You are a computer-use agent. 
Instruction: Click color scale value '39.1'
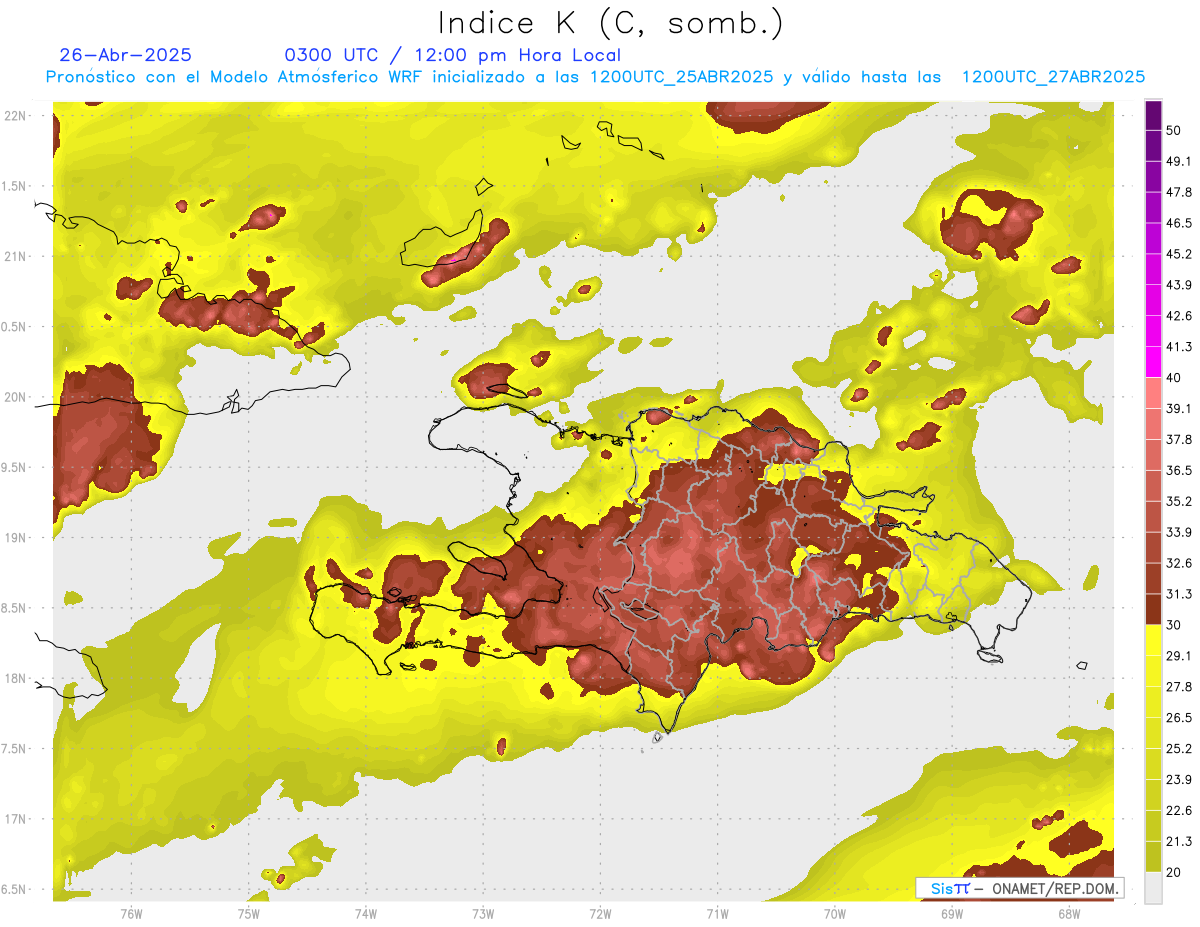[x=1179, y=408]
